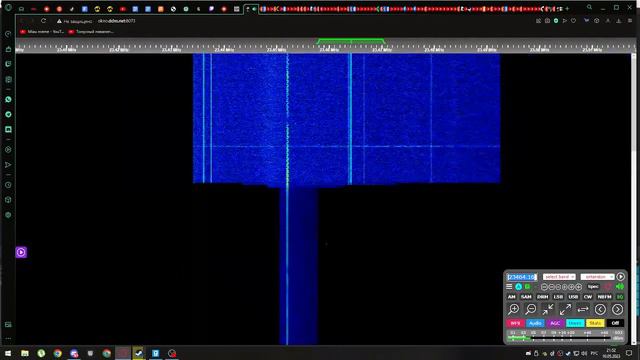640x360 pixels.
Task: Open the select band dropdown
Action: coord(559,277)
